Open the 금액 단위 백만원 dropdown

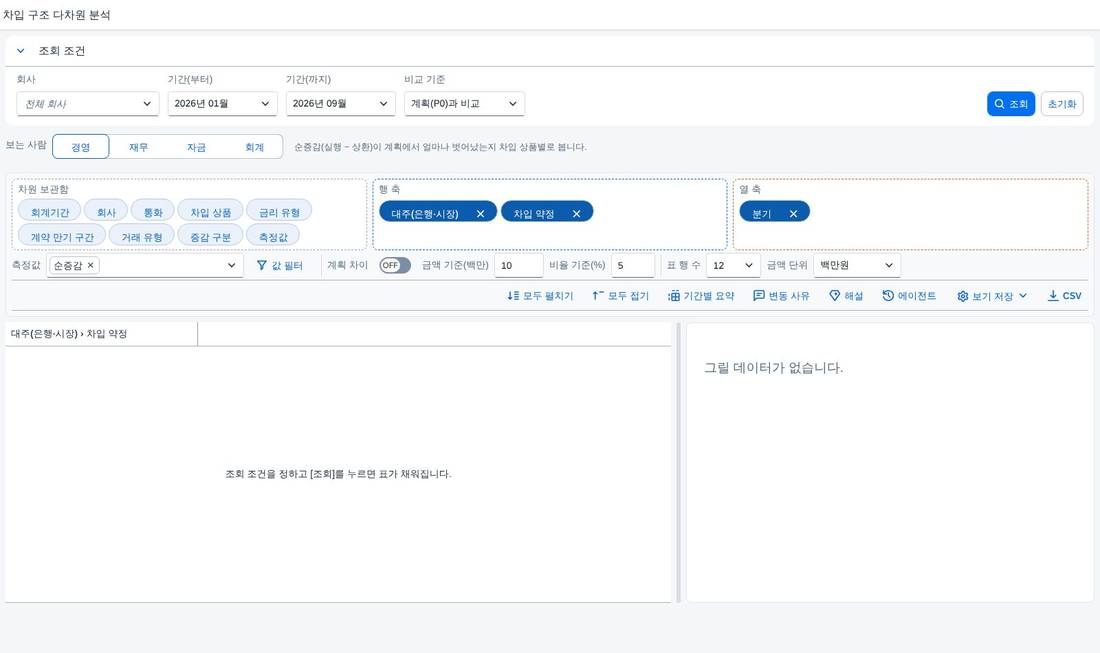pyautogui.click(x=857, y=265)
